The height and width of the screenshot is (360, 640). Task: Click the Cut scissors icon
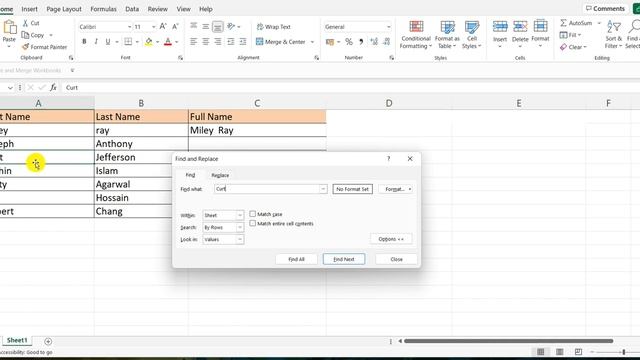[x=25, y=23]
